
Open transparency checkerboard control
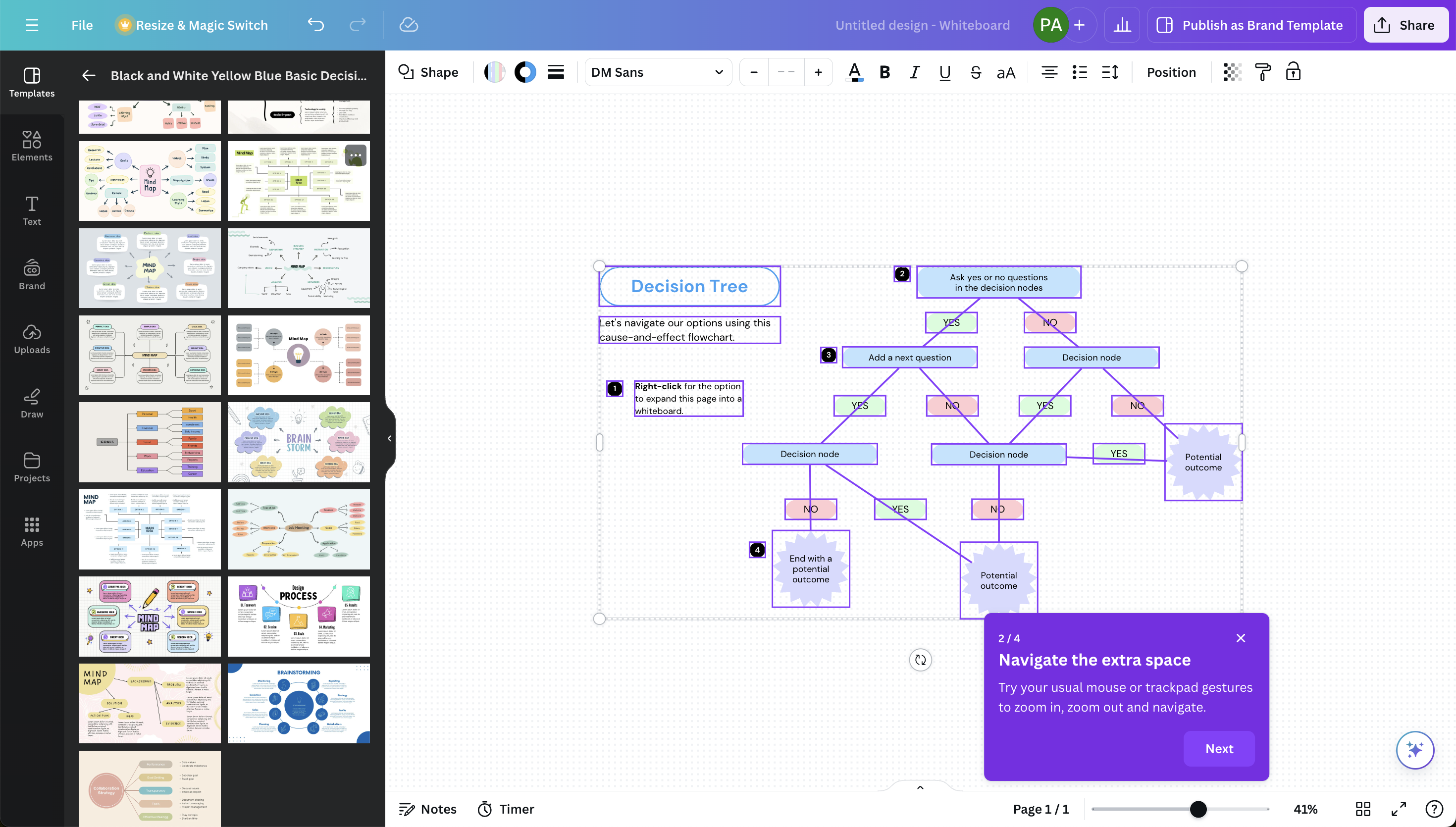pyautogui.click(x=1232, y=72)
